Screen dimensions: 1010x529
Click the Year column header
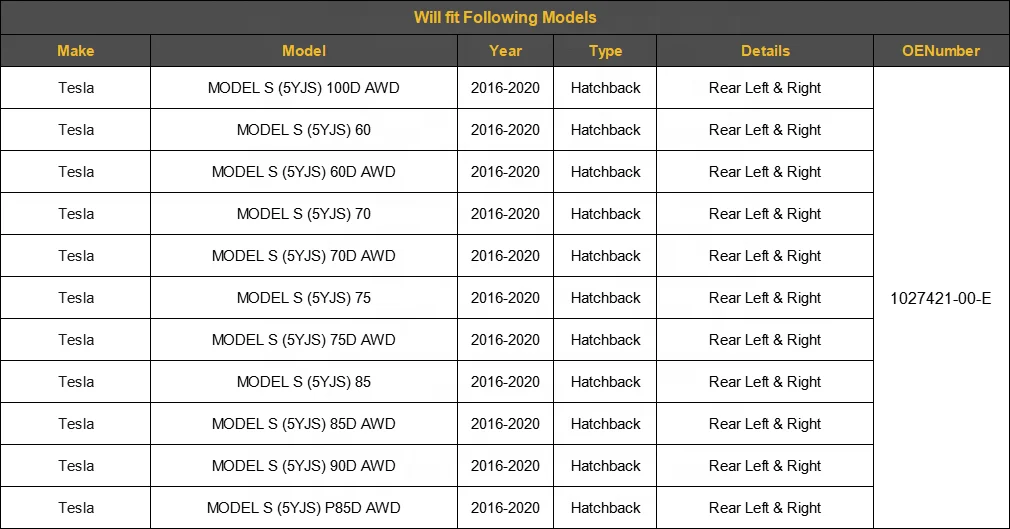click(505, 51)
